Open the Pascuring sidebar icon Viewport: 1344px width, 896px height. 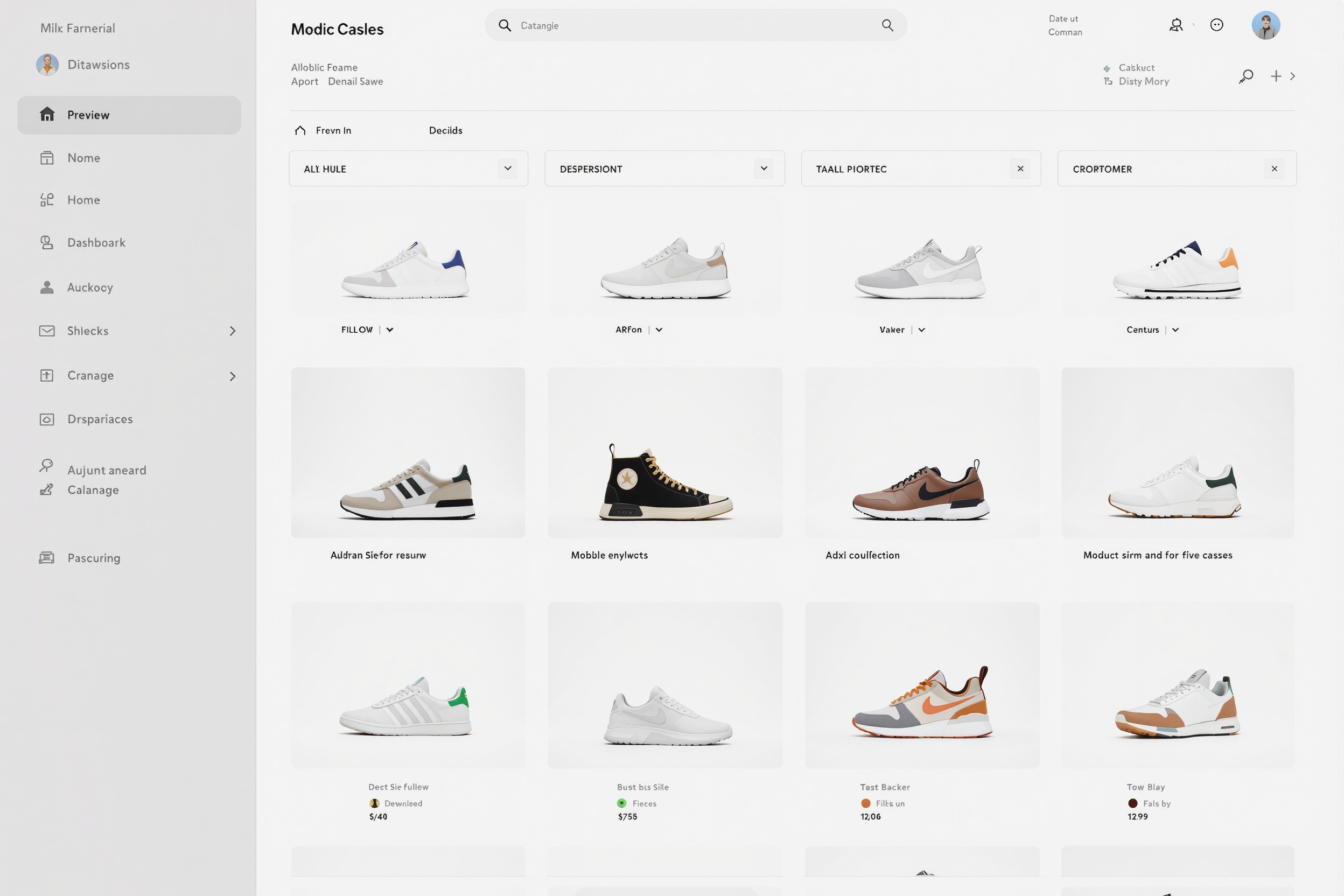(x=47, y=558)
